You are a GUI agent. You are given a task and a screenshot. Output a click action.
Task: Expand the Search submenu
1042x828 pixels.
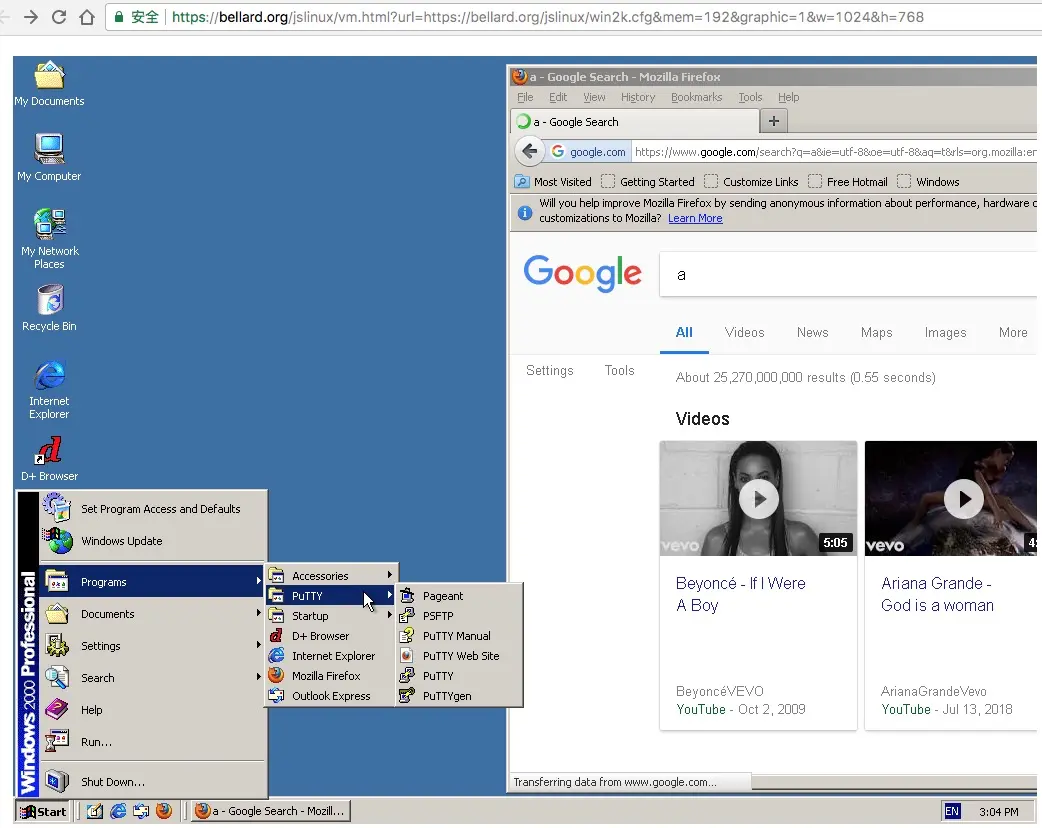[x=153, y=678]
